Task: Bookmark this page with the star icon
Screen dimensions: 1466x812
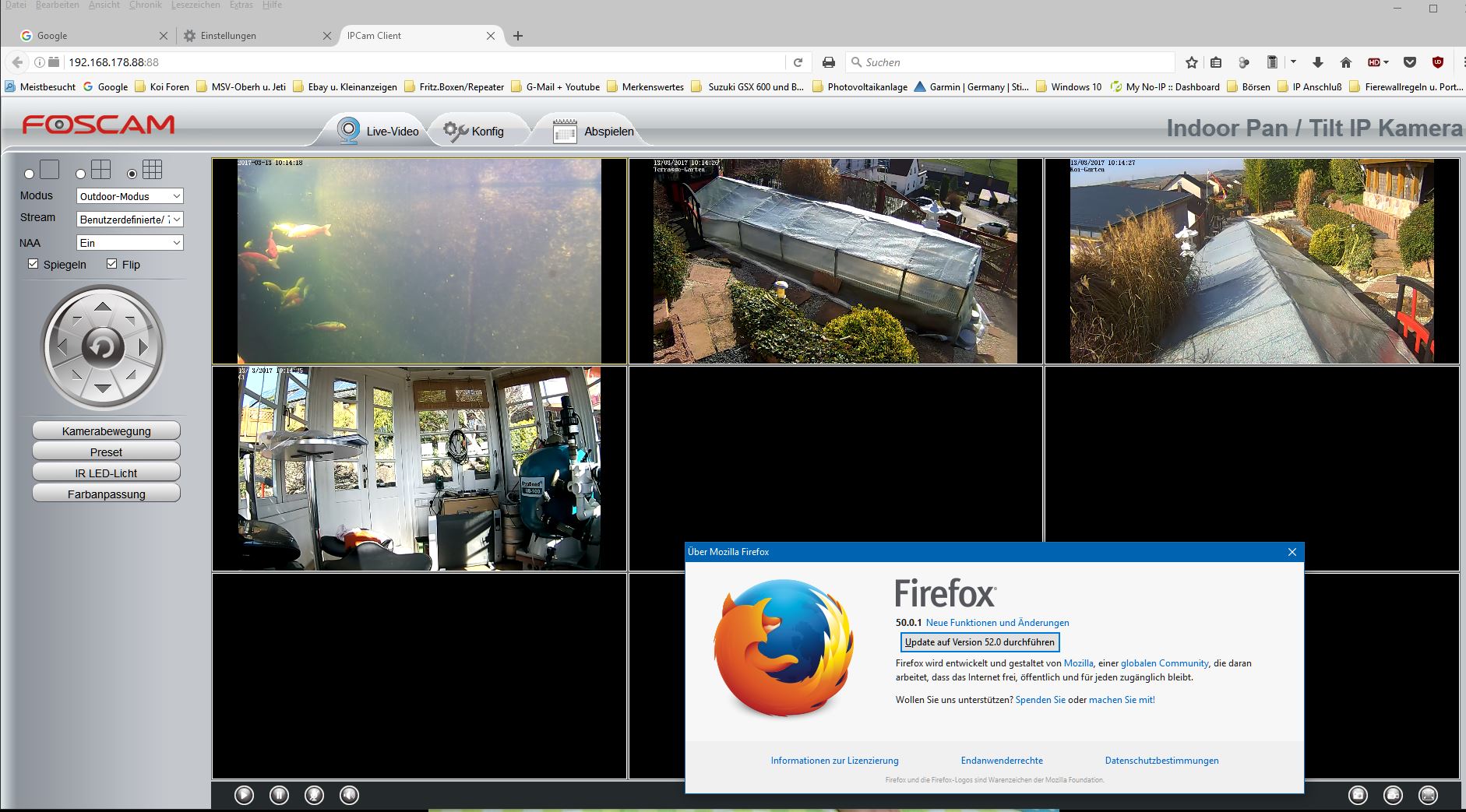Action: [x=1192, y=62]
